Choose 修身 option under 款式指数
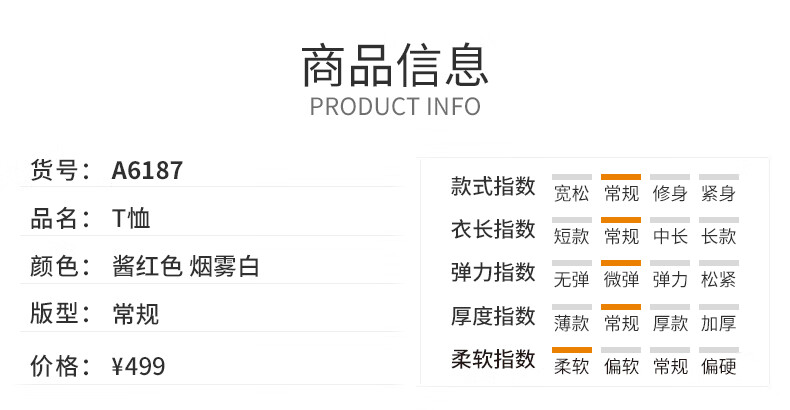This screenshot has width=790, height=410. tap(670, 193)
